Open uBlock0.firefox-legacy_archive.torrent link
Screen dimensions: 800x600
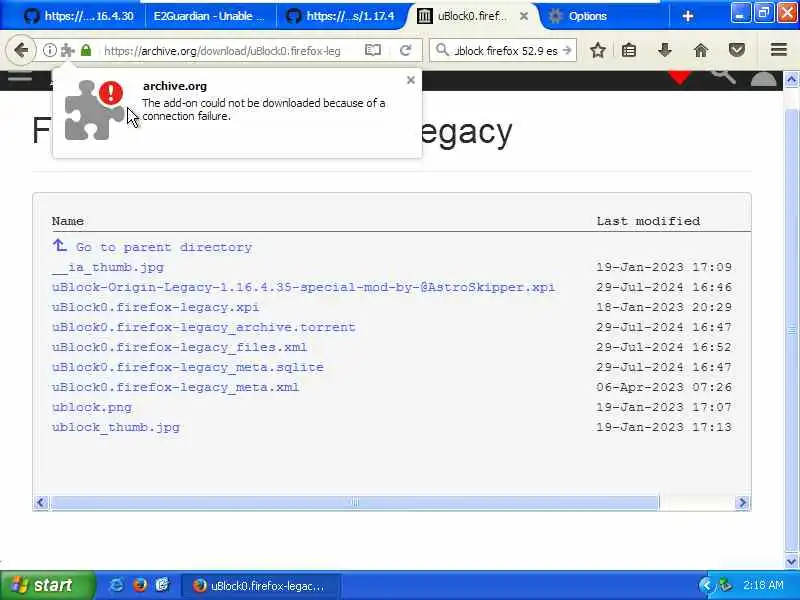203,327
